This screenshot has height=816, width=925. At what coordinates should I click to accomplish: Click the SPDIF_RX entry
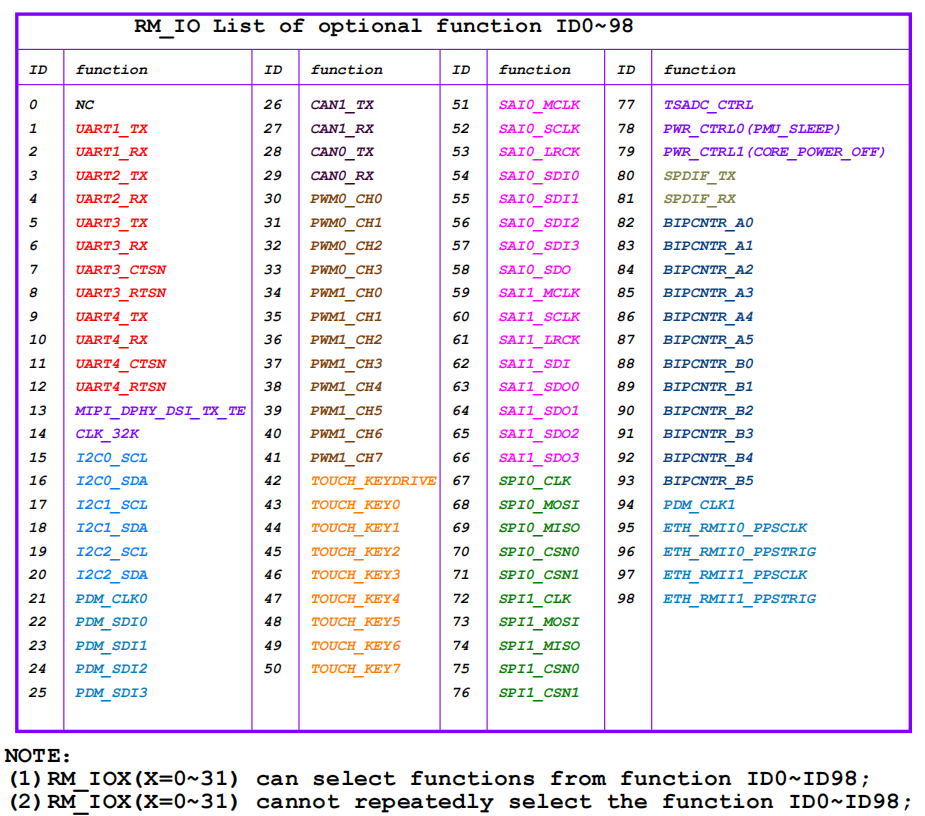[700, 199]
